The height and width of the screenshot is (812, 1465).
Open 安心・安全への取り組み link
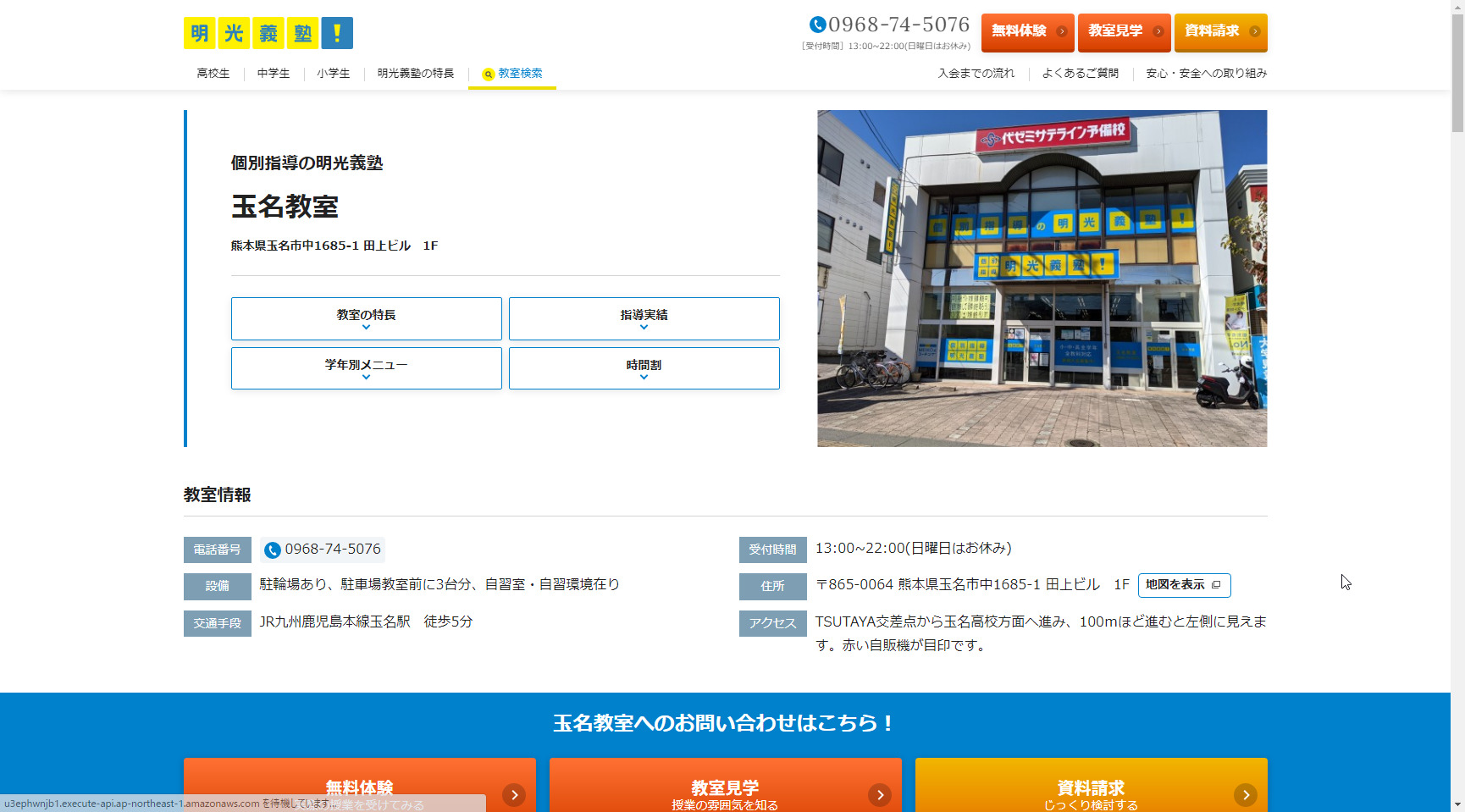coord(1207,74)
